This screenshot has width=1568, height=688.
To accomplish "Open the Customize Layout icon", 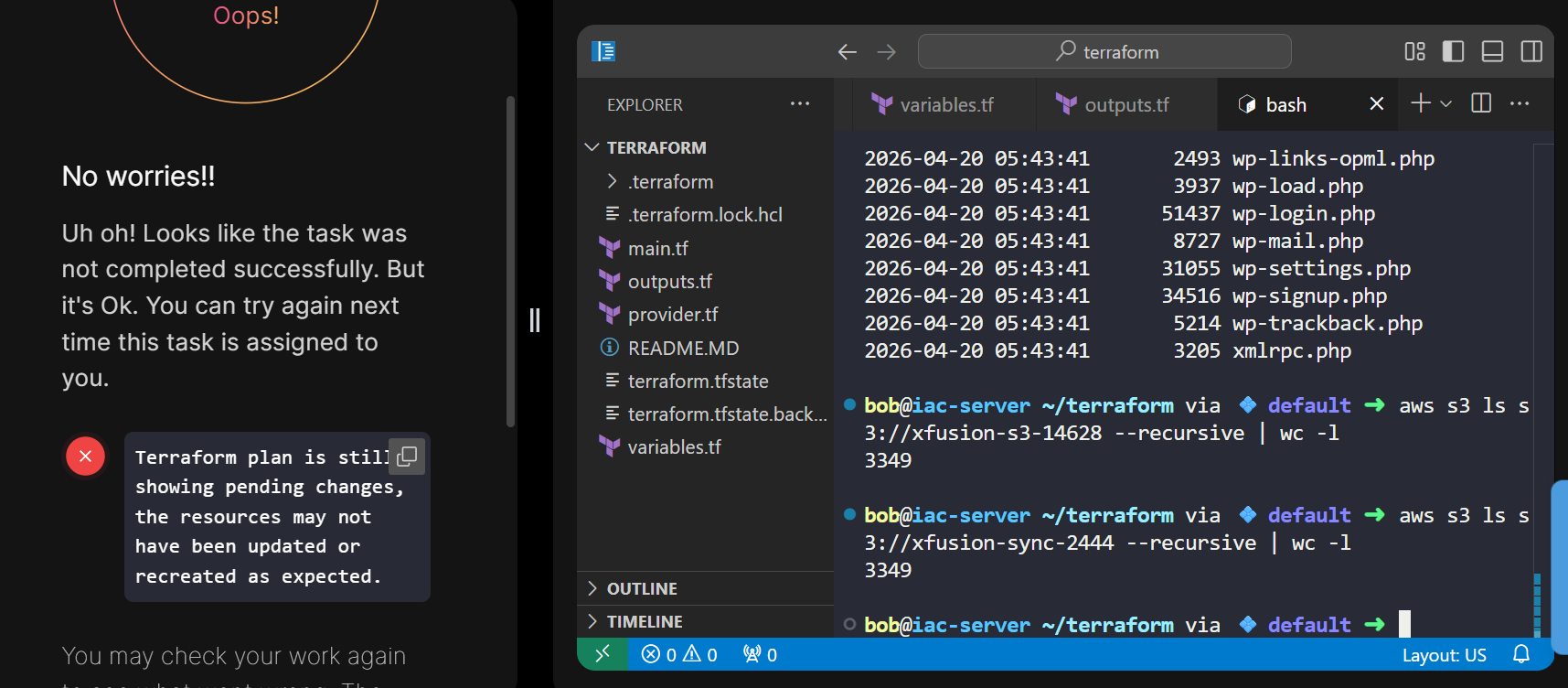I will pos(1414,51).
